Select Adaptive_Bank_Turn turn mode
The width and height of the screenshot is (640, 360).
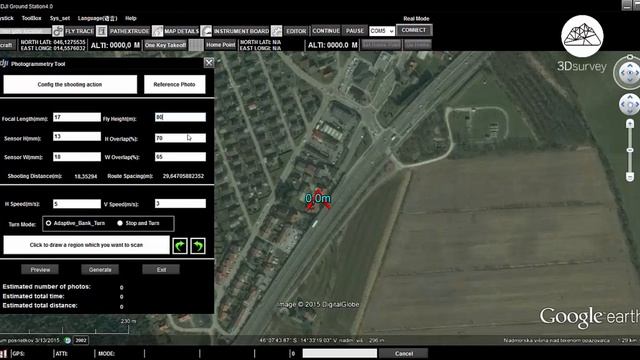coord(49,223)
